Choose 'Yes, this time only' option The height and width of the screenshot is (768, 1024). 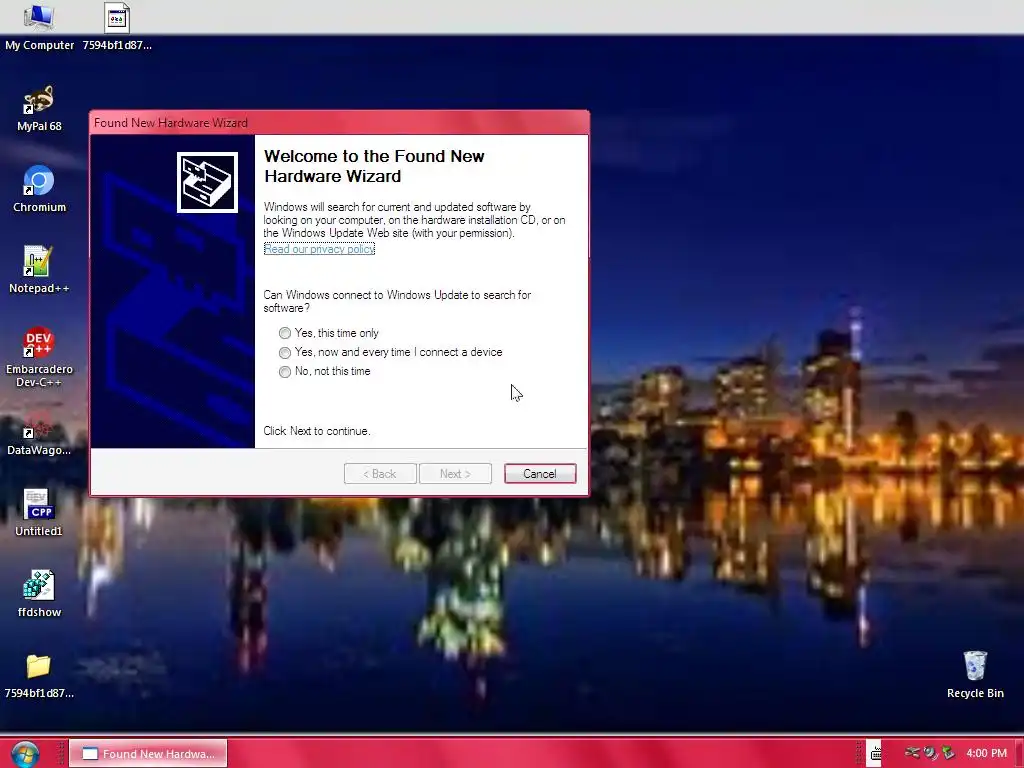(328, 333)
